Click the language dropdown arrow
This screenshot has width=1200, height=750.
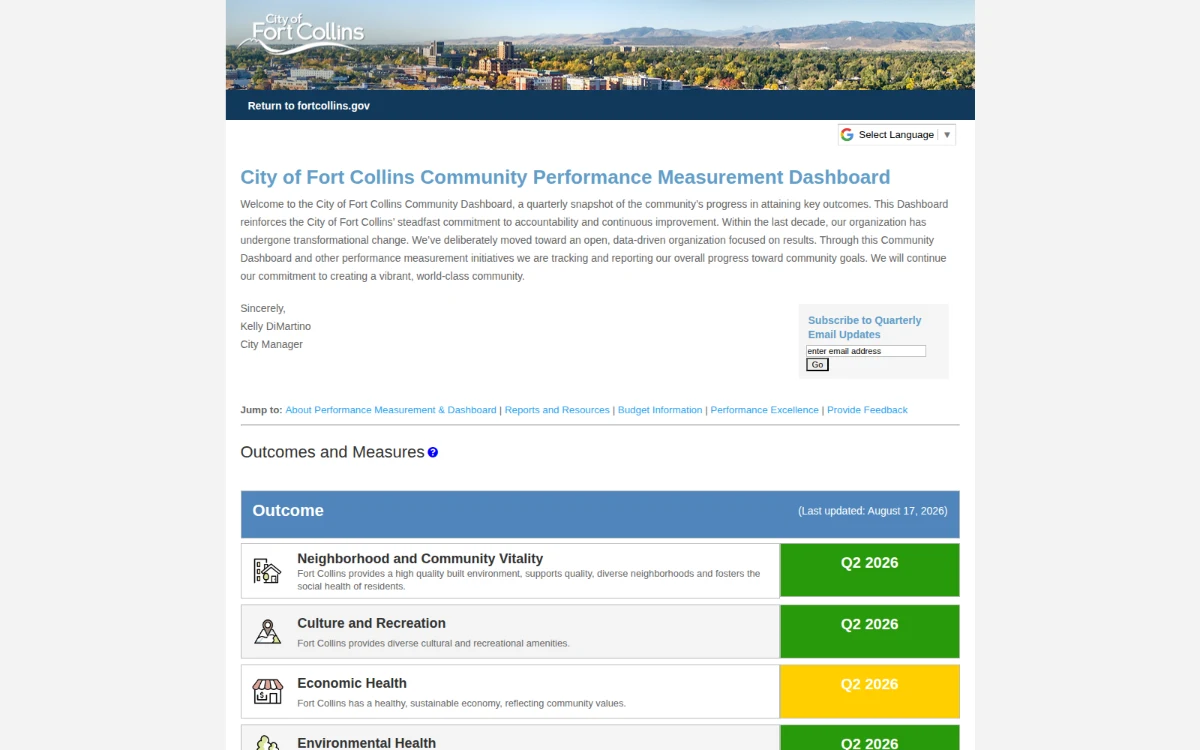tap(947, 135)
